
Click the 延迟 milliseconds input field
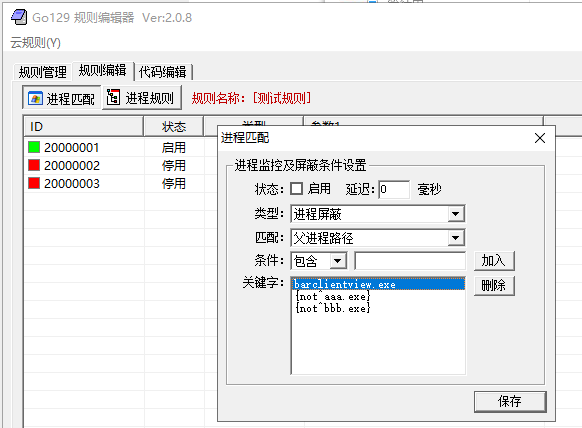pos(394,189)
